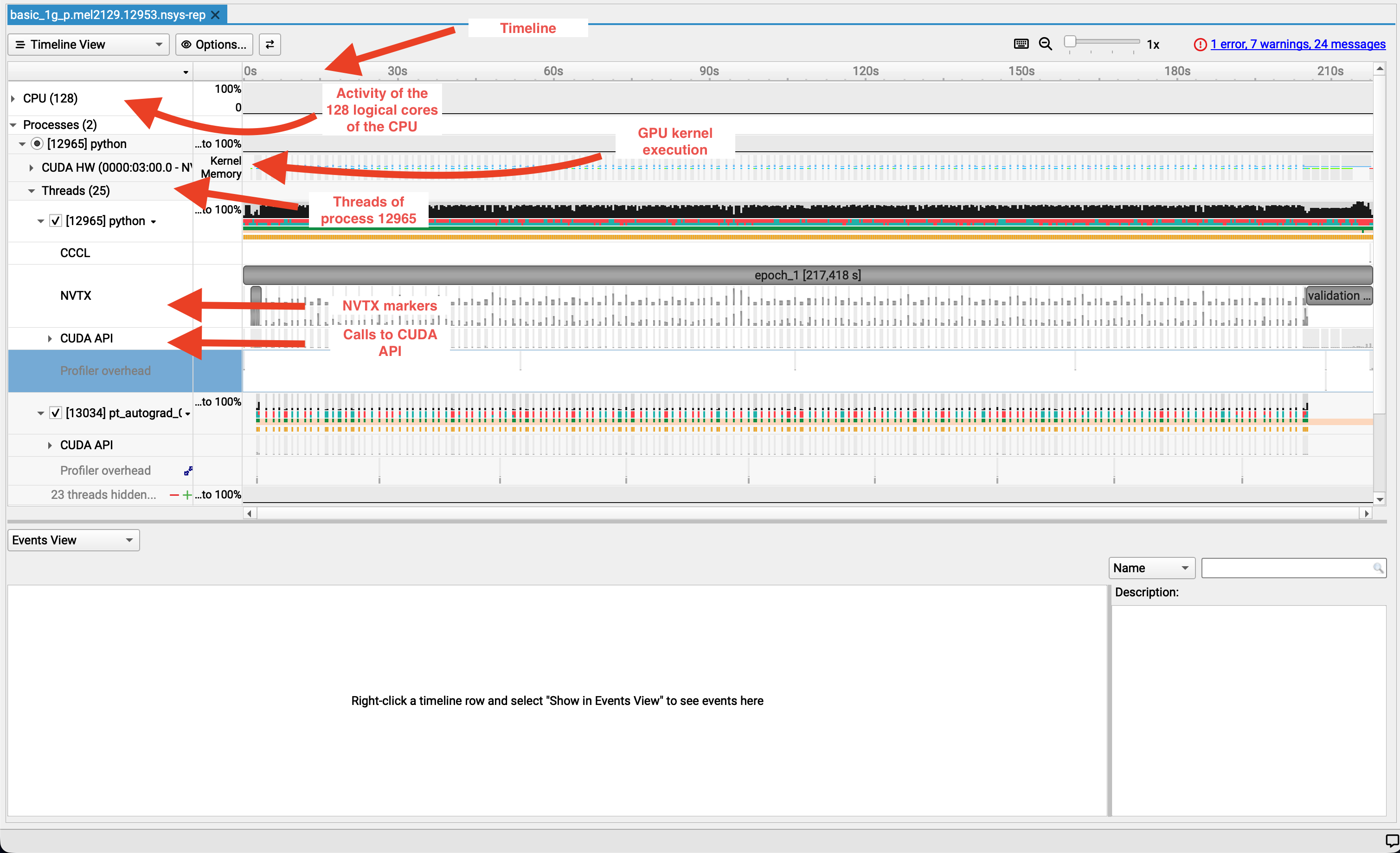Click the red minus hide-threads icon

coord(174,495)
